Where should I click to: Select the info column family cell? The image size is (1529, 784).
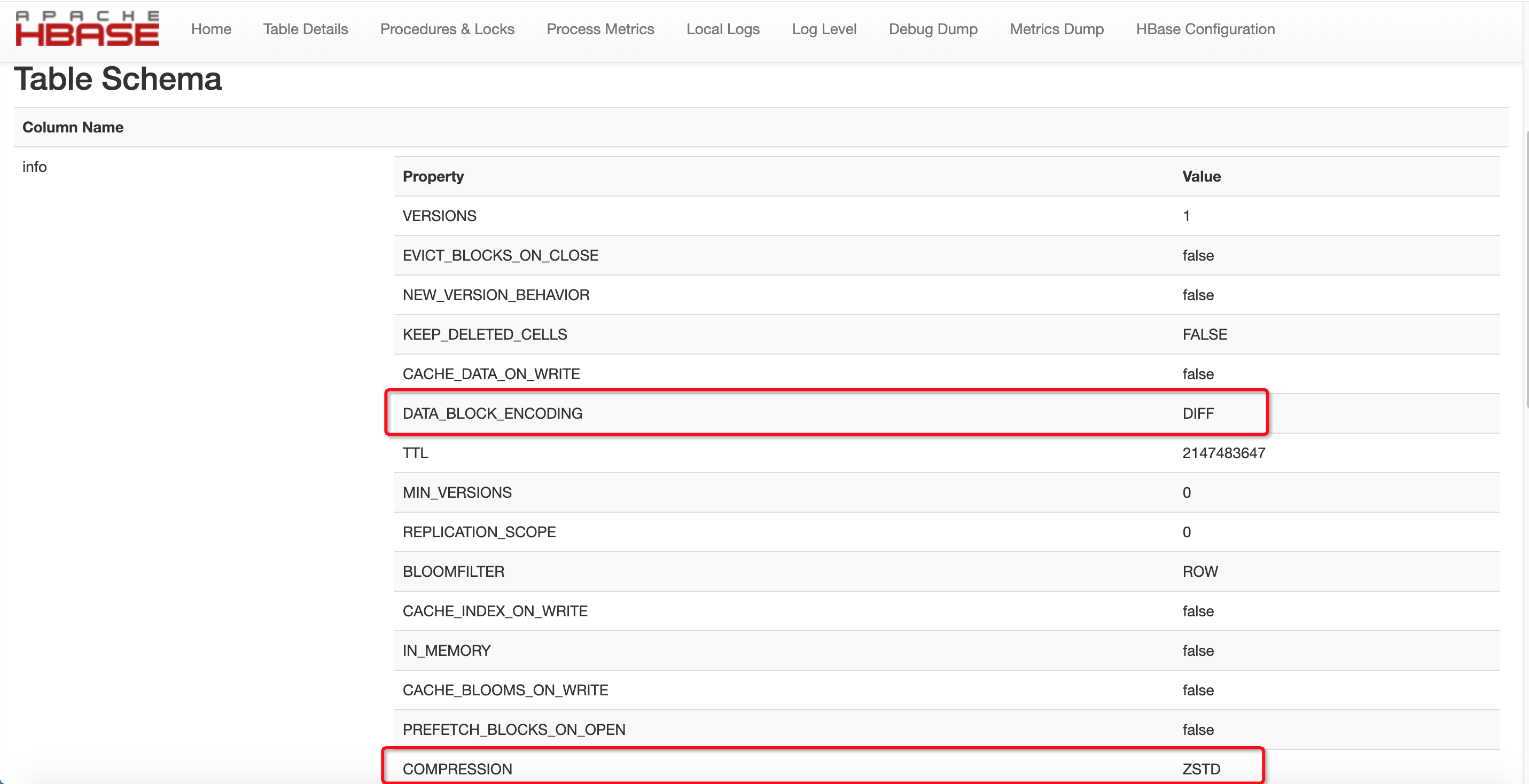point(34,167)
